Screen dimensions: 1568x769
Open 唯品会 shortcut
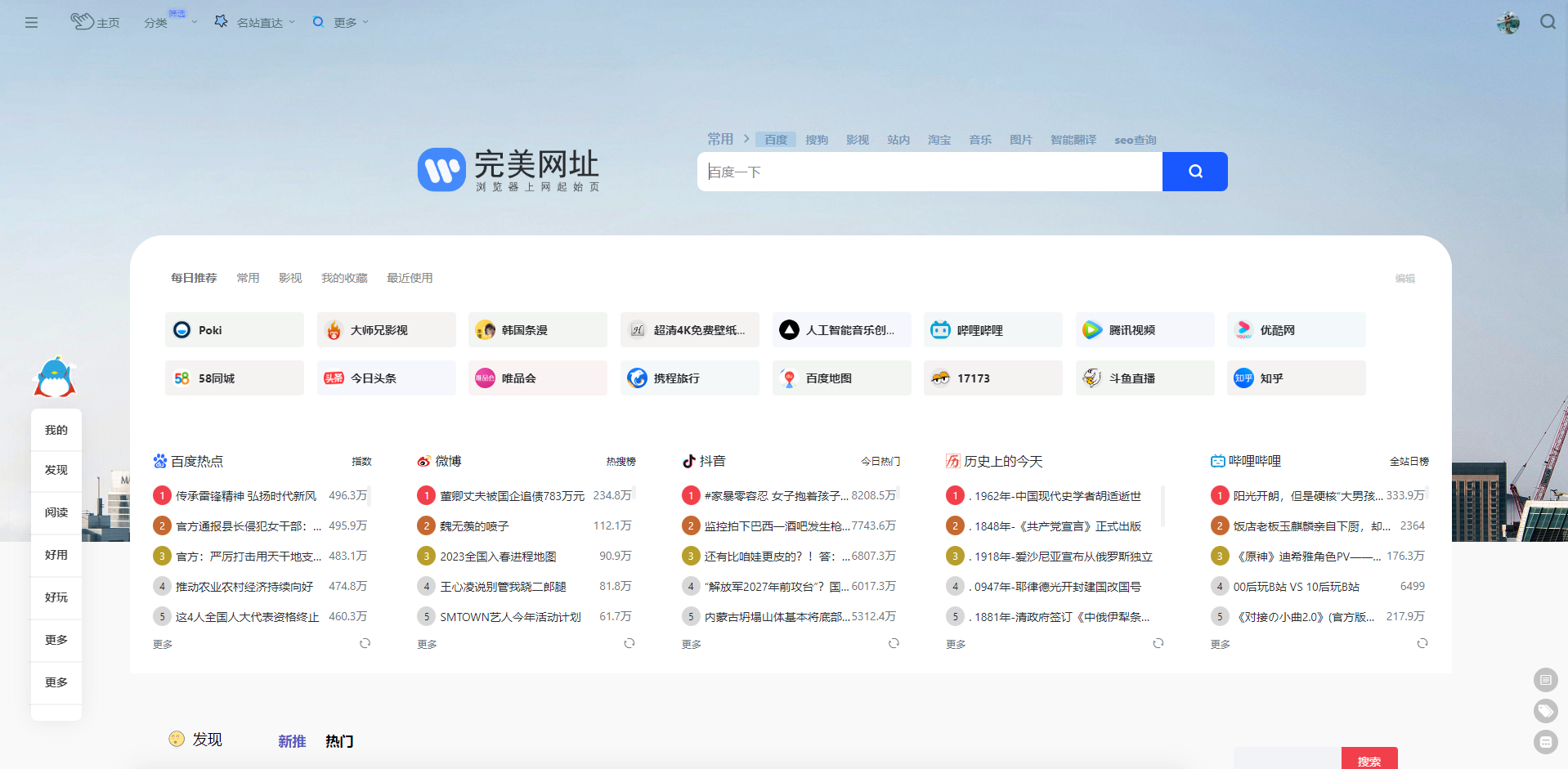(x=538, y=378)
